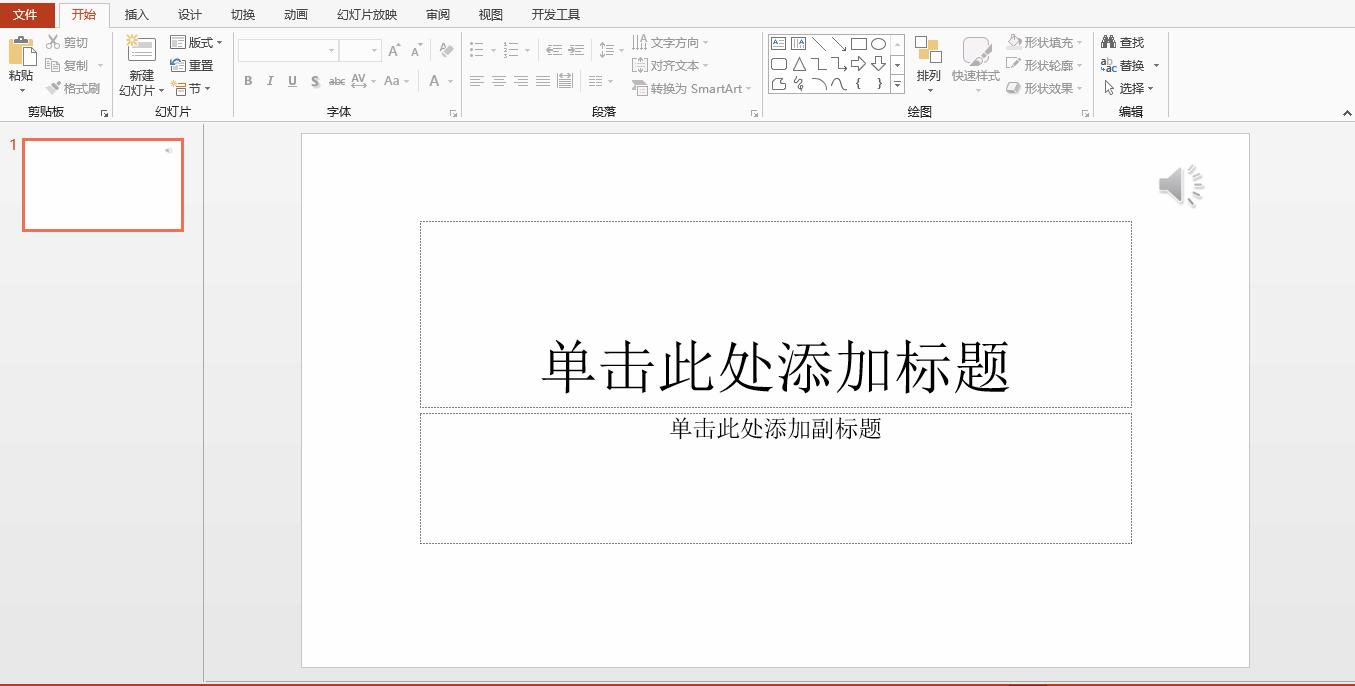This screenshot has width=1355, height=686.
Task: Open Find (查找) in the editing group
Action: click(1122, 42)
